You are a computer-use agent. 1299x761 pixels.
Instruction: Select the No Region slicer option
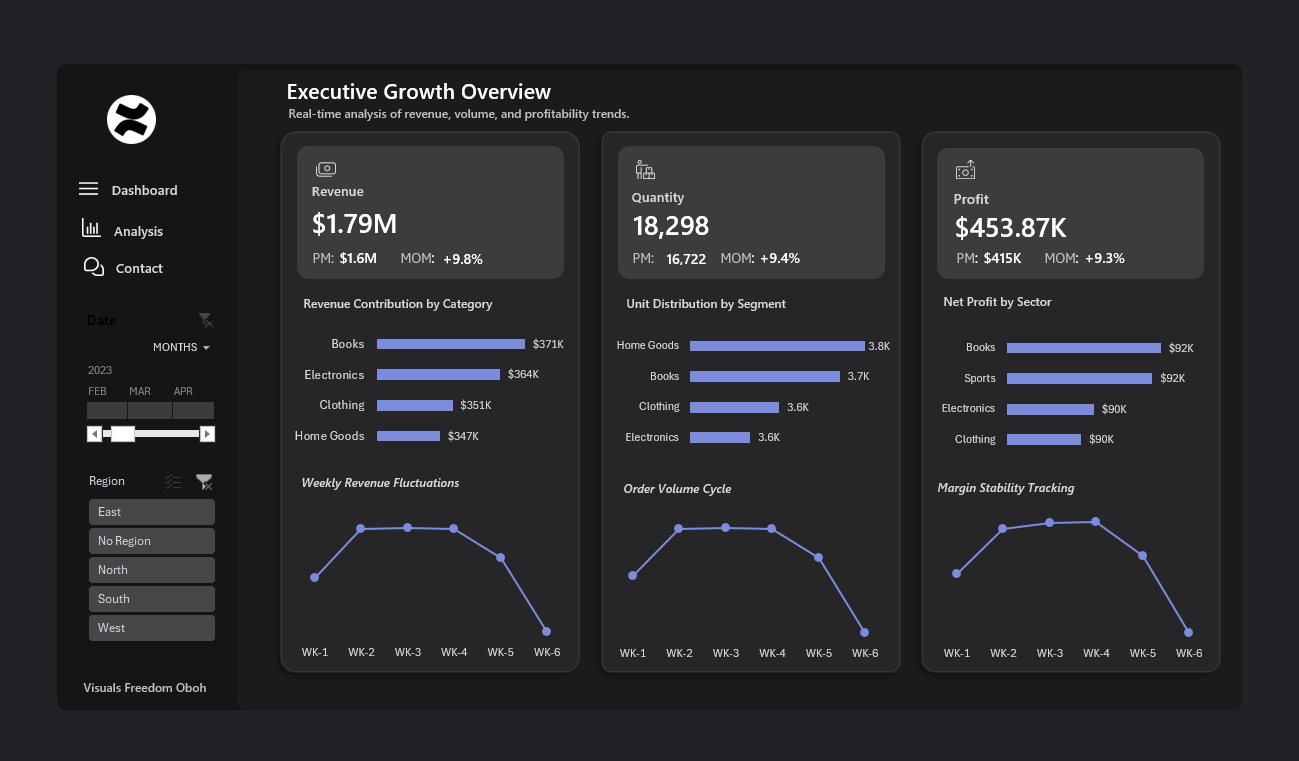point(151,541)
